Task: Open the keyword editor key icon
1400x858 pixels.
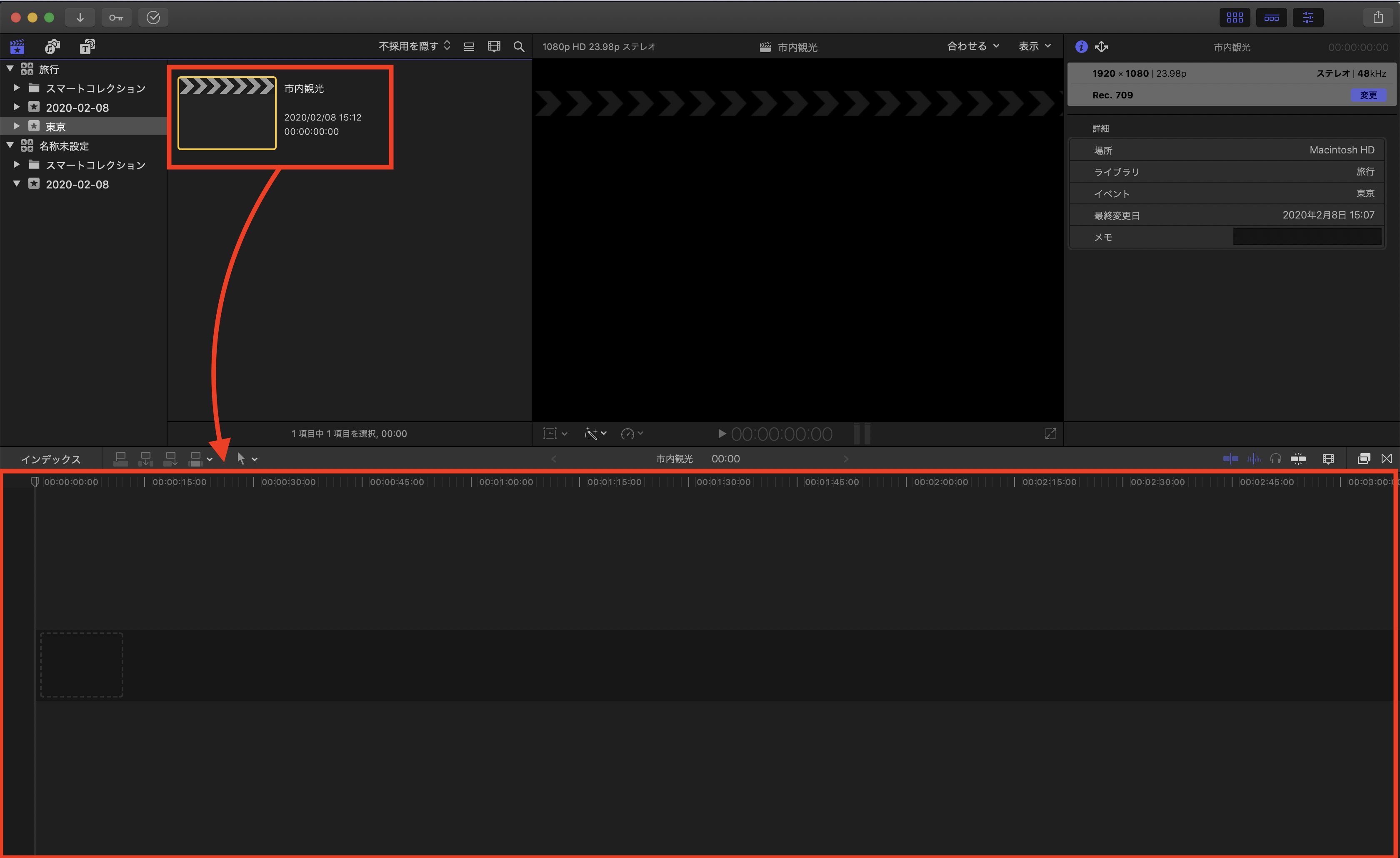Action: click(x=117, y=17)
